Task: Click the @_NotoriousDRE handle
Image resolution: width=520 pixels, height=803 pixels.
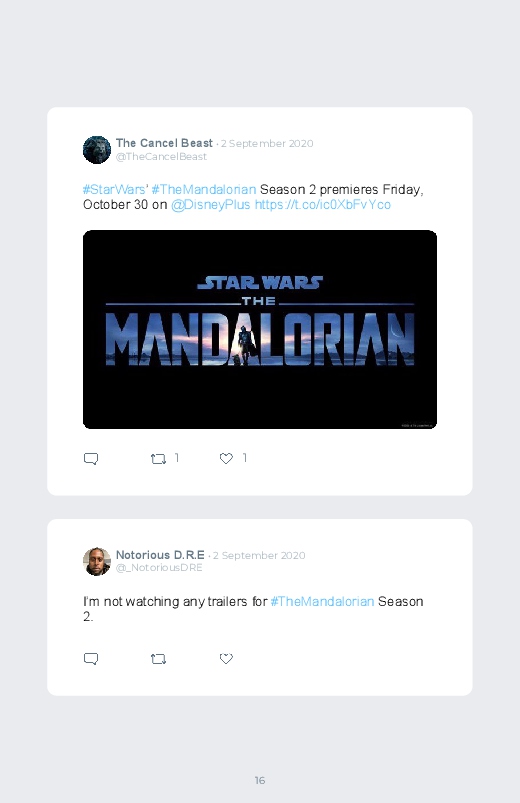Action: pos(159,568)
